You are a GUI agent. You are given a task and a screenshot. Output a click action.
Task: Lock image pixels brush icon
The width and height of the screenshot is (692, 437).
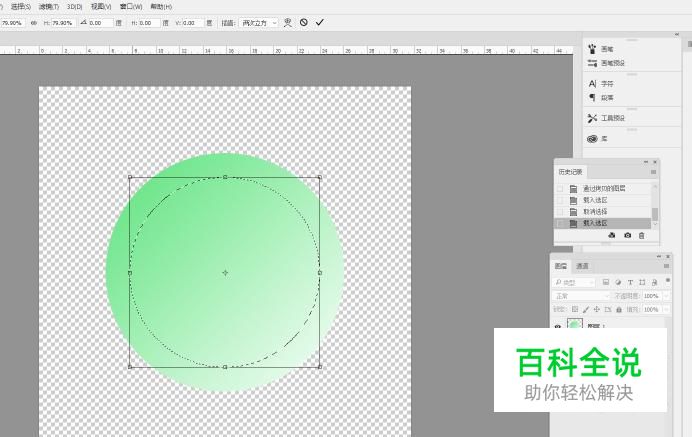tap(586, 309)
